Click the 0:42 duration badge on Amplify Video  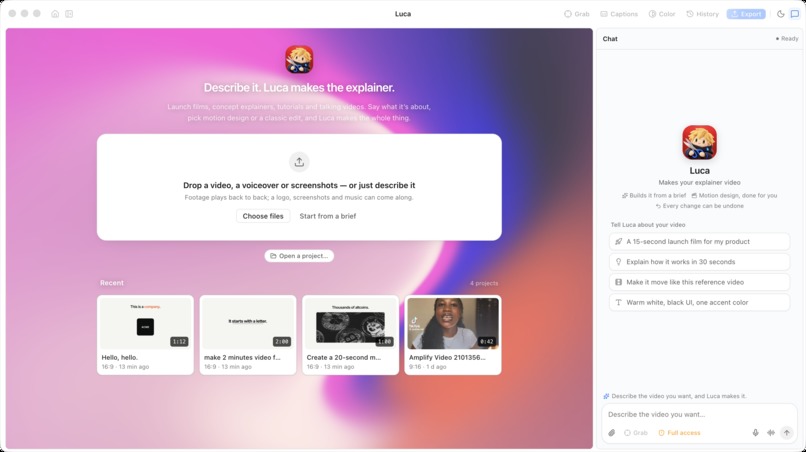coord(486,341)
